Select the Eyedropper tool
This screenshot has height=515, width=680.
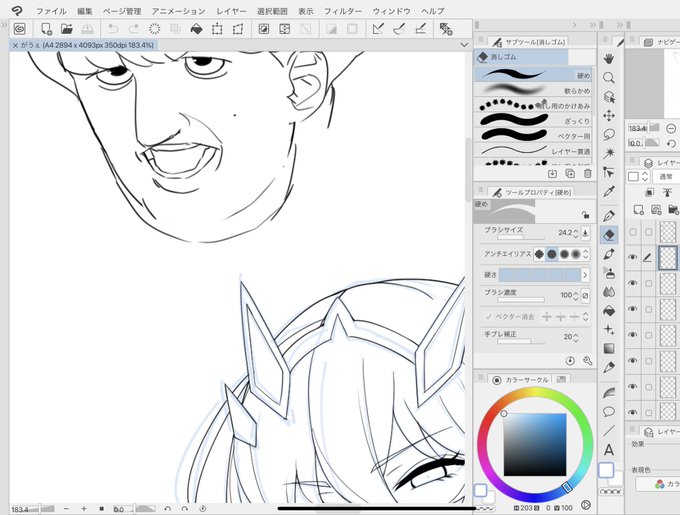(609, 191)
